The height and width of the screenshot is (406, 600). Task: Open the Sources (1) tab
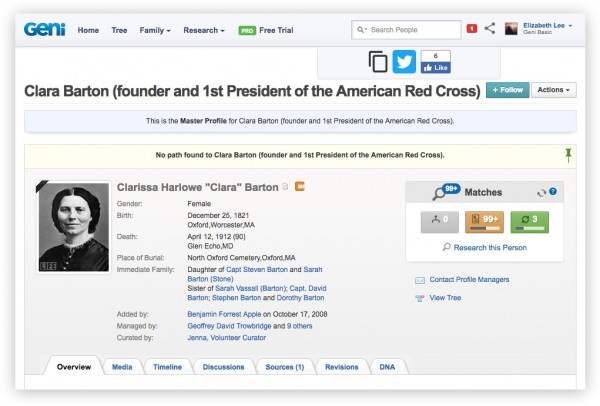[285, 367]
